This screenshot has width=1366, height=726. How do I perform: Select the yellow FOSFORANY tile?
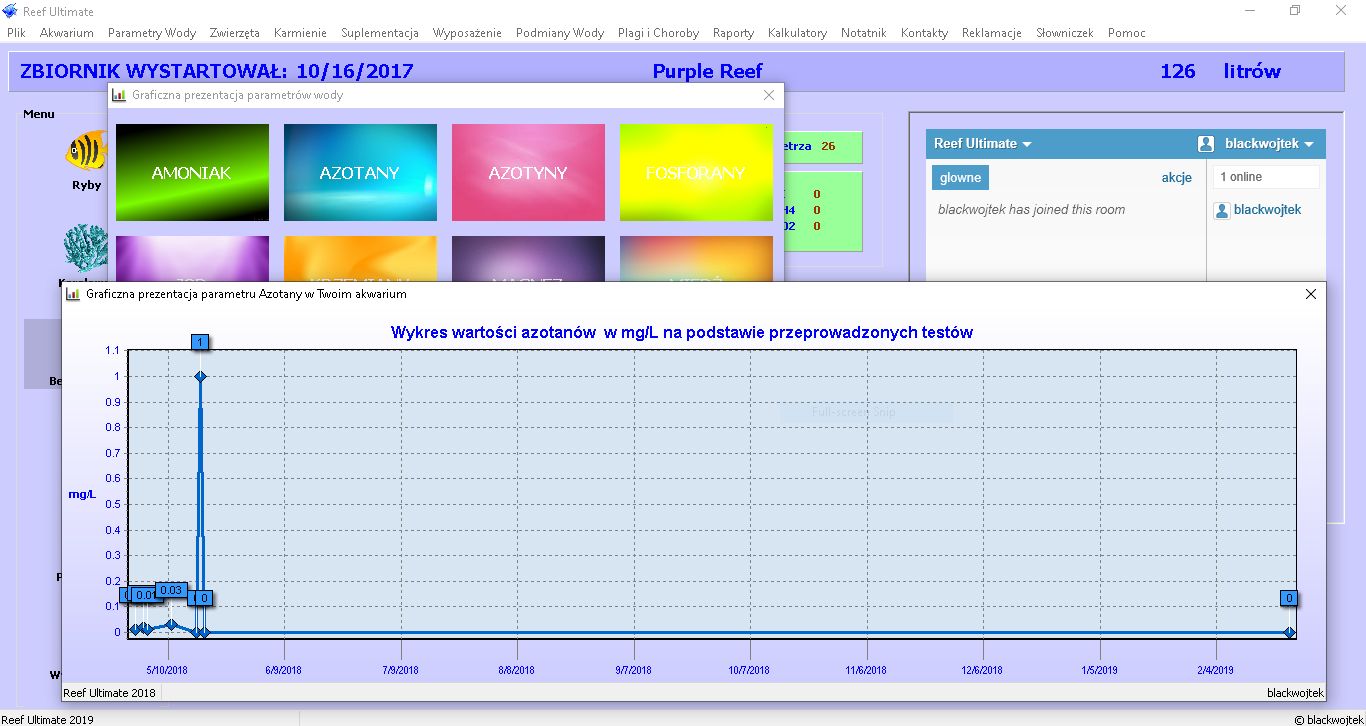click(696, 172)
